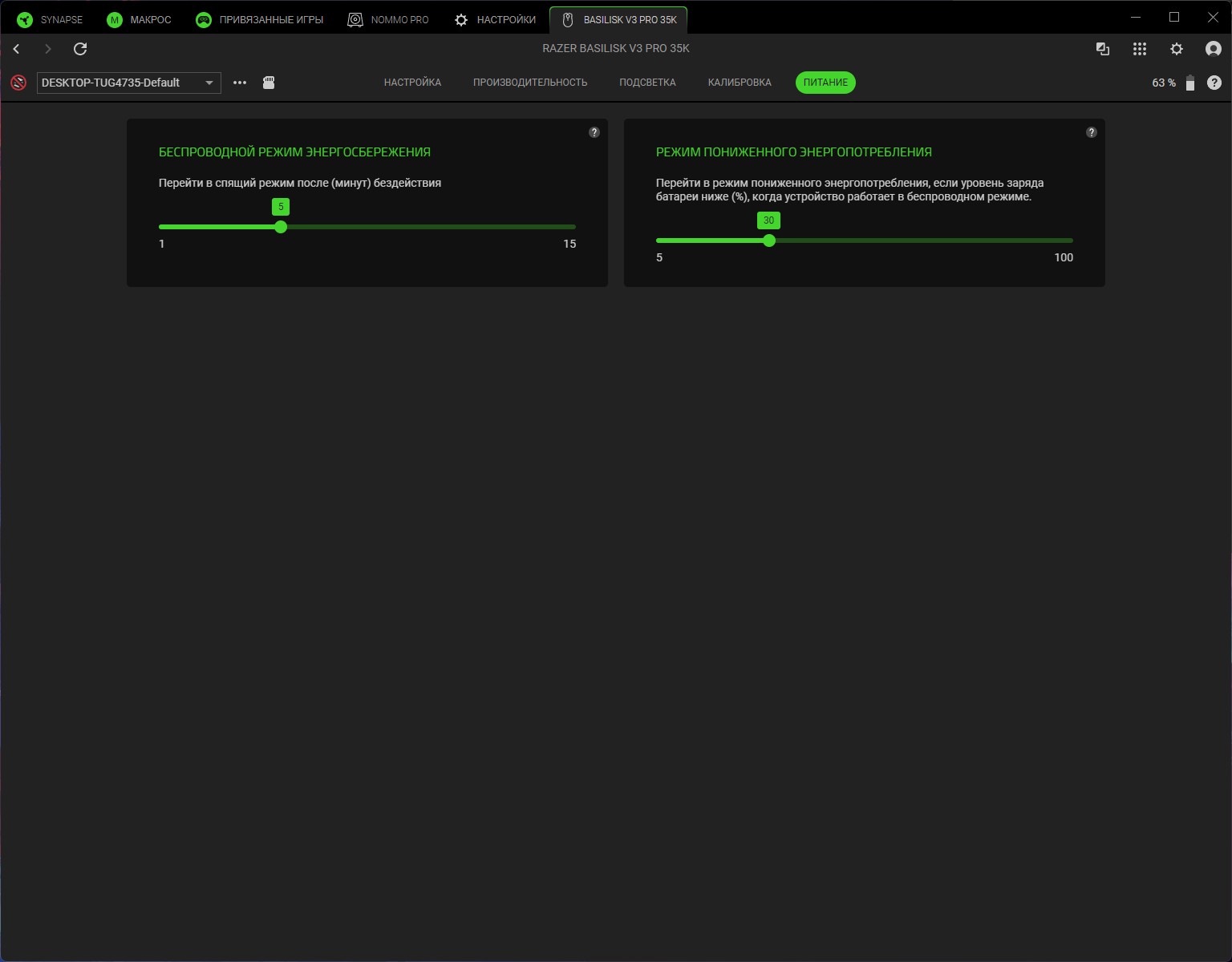Go back with the left arrow
The width and height of the screenshot is (1232, 962).
16,49
